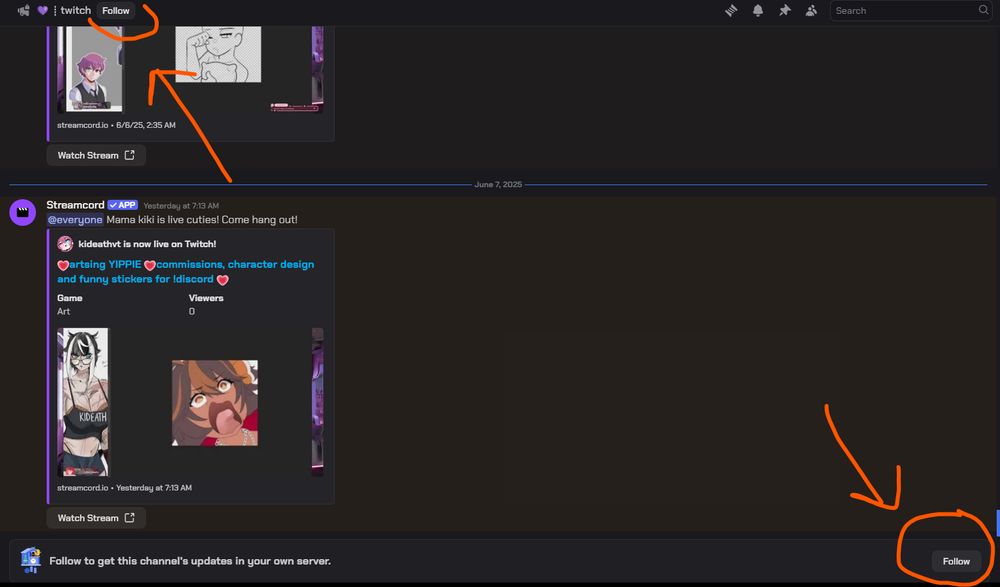This screenshot has width=1000, height=587.
Task: Toggle the member list icon
Action: click(811, 10)
